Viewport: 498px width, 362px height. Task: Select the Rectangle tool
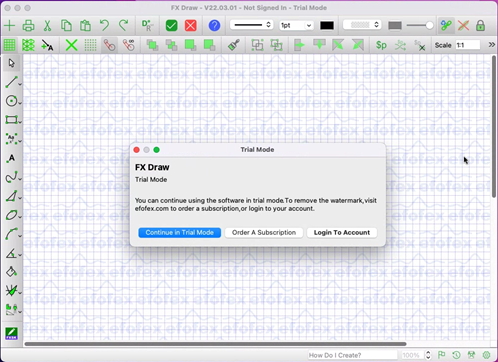point(11,120)
